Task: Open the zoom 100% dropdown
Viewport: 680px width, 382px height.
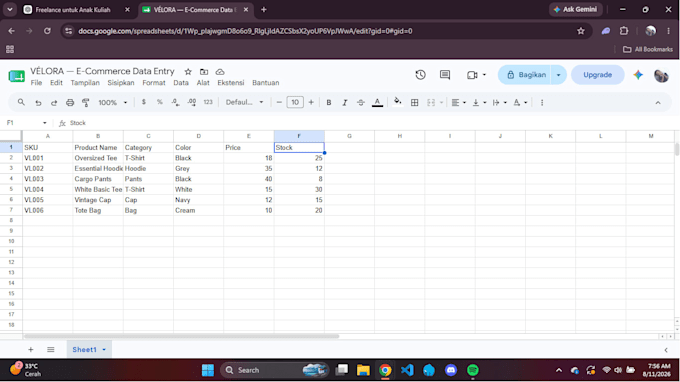Action: tap(113, 103)
